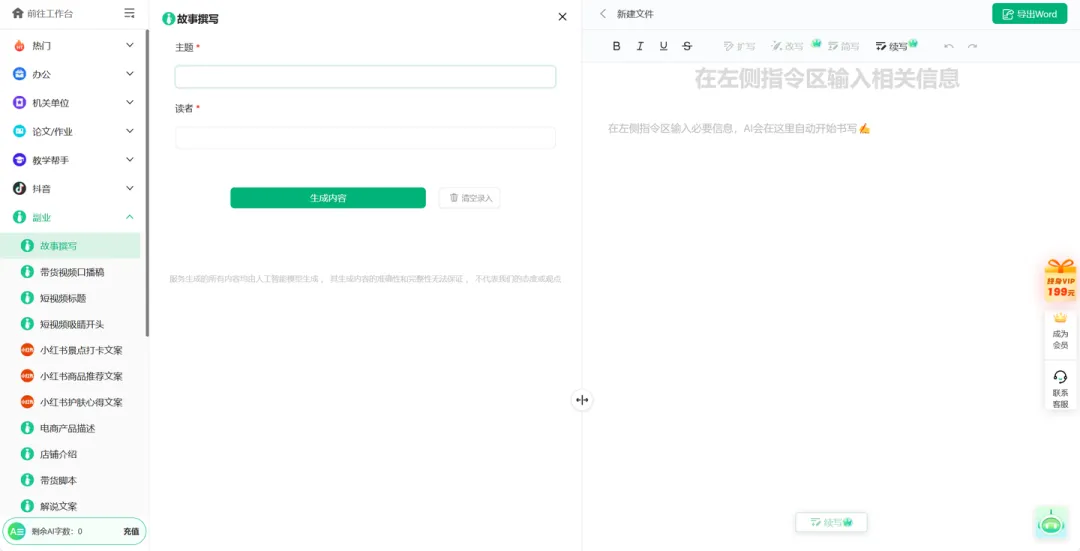The image size is (1080, 551).
Task: Expand the 论文/作业 category
Action: point(129,131)
